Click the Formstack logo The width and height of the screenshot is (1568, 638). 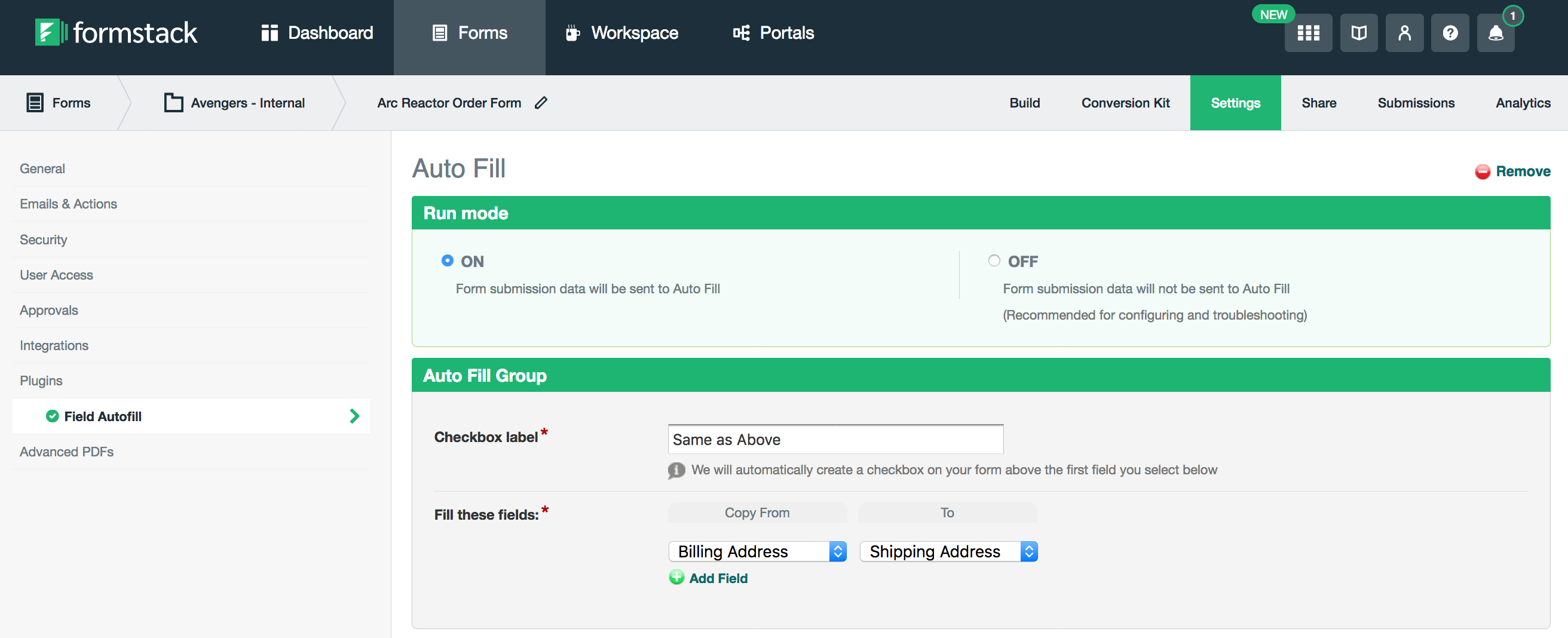tap(117, 33)
